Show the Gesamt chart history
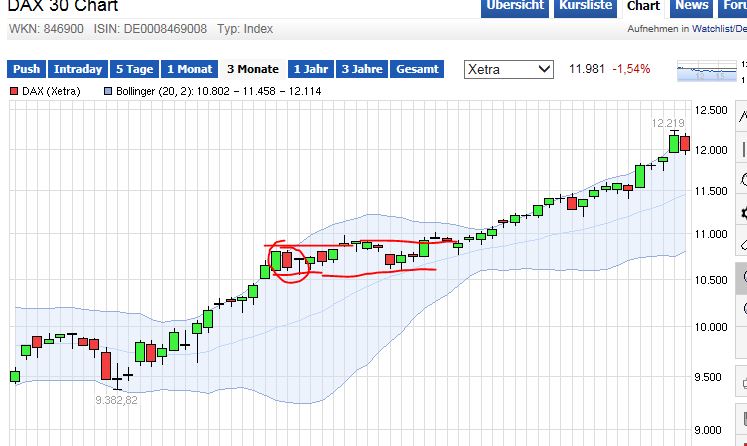 click(x=417, y=69)
